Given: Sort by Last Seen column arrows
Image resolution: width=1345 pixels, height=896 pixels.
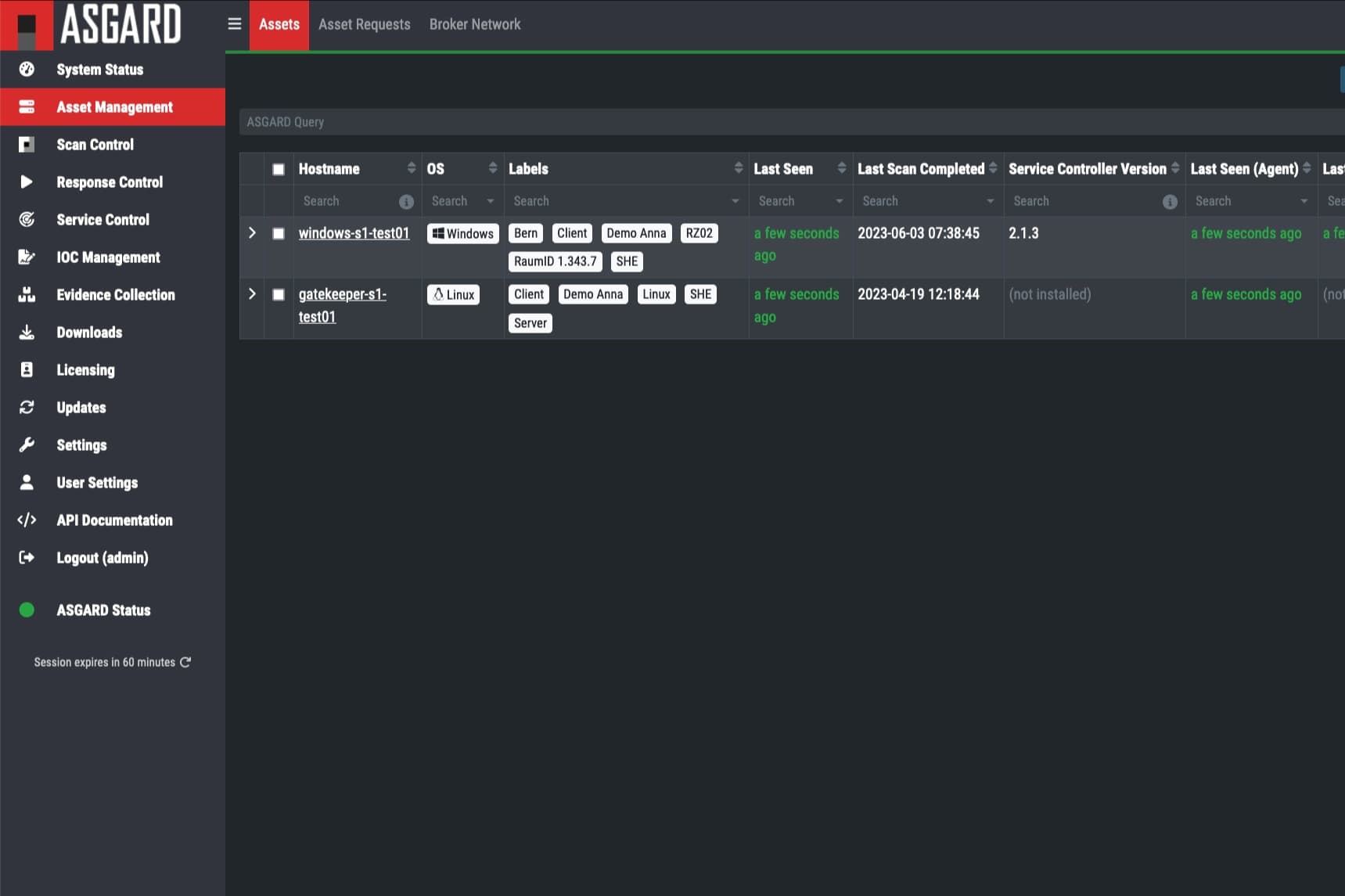Looking at the screenshot, I should point(842,168).
